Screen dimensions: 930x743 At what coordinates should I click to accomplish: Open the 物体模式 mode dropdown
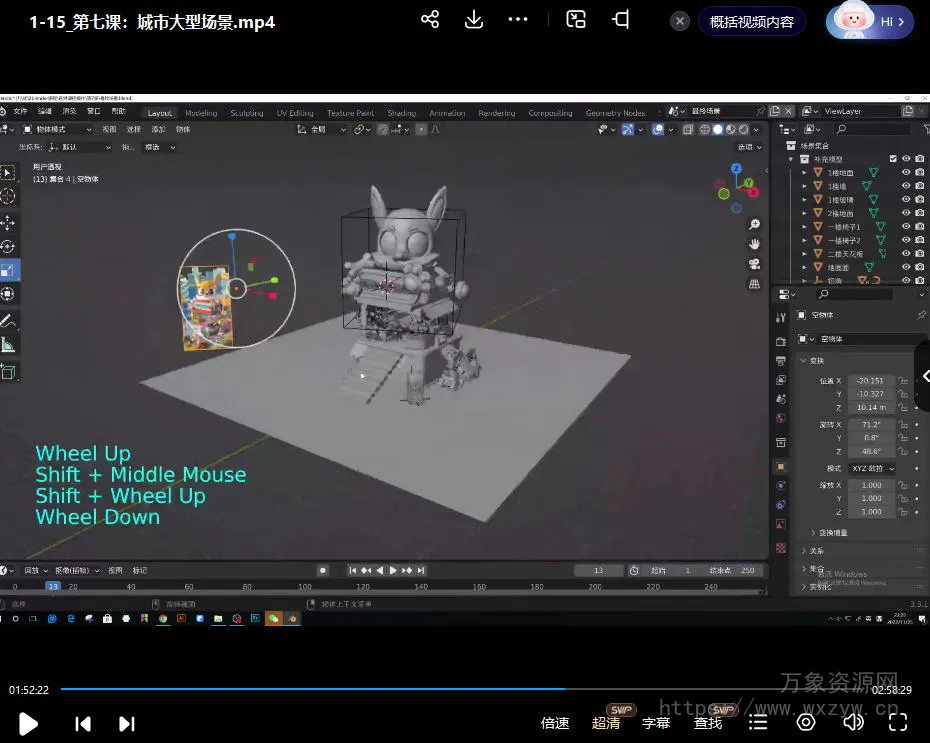[x=58, y=129]
